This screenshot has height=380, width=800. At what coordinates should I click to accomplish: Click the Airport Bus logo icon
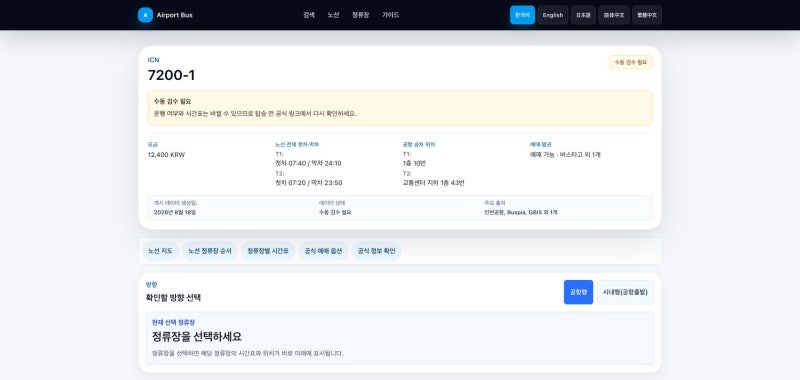tap(145, 15)
